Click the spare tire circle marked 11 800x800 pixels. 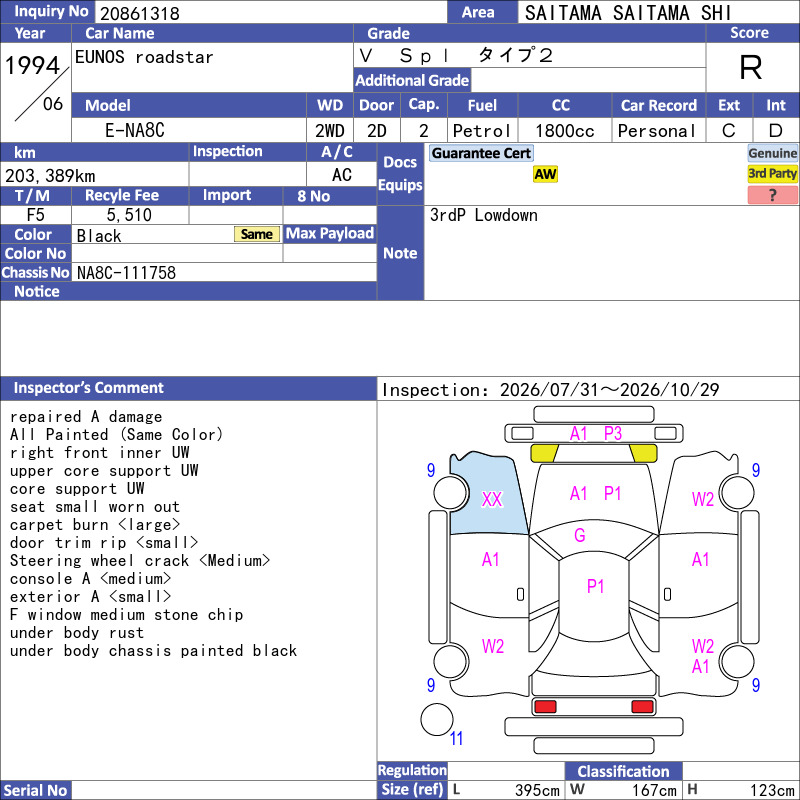click(437, 719)
